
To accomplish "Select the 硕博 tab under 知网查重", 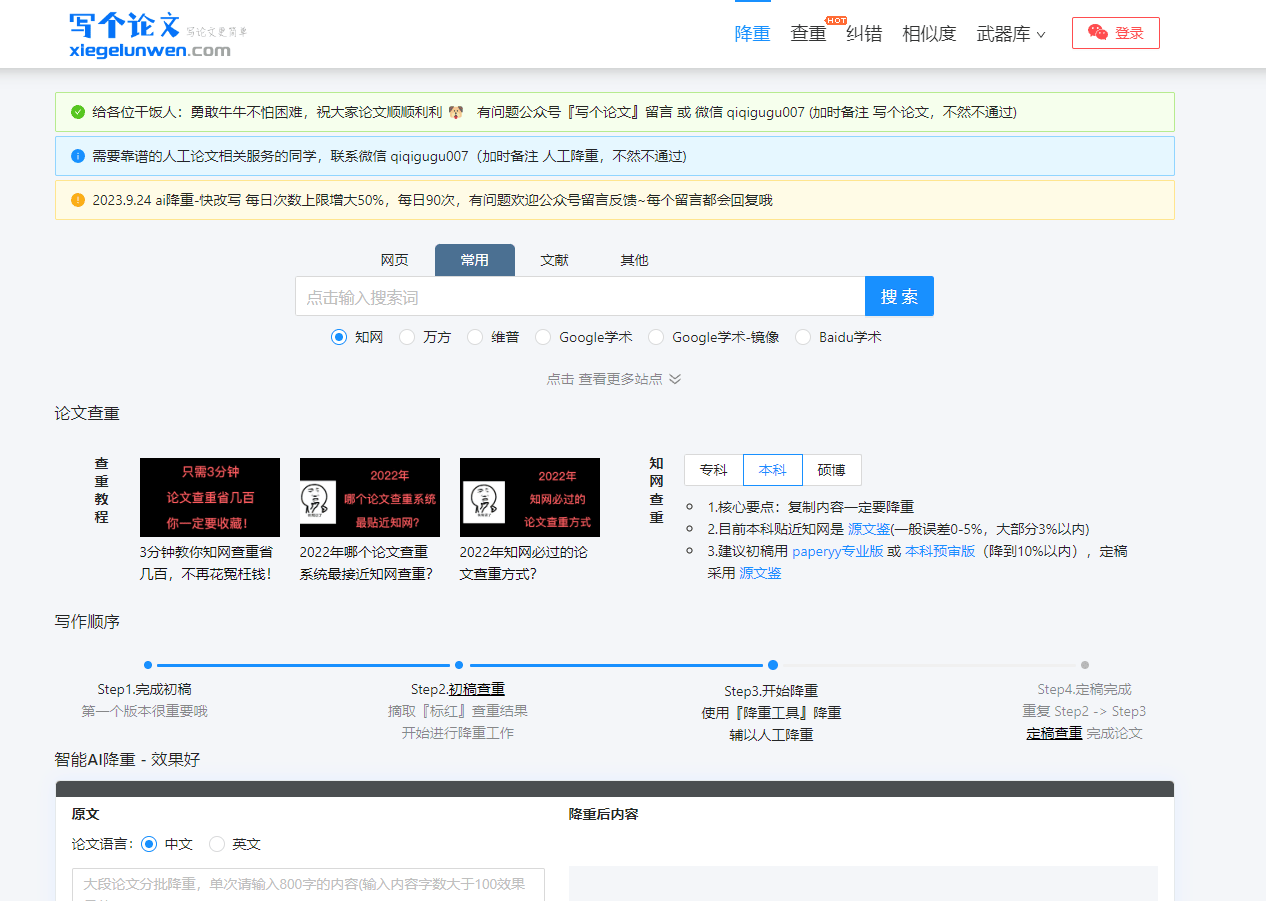I will pos(831,470).
